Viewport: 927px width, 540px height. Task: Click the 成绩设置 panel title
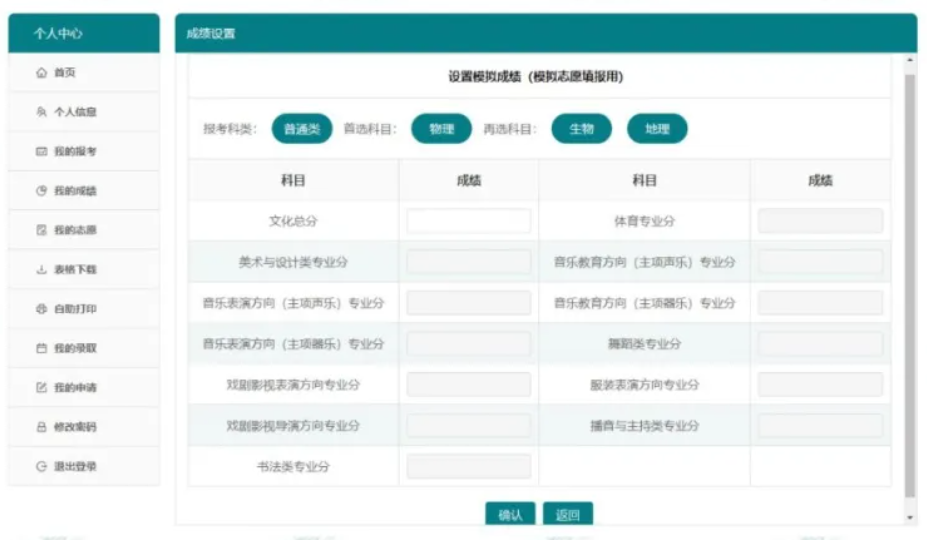[x=210, y=33]
